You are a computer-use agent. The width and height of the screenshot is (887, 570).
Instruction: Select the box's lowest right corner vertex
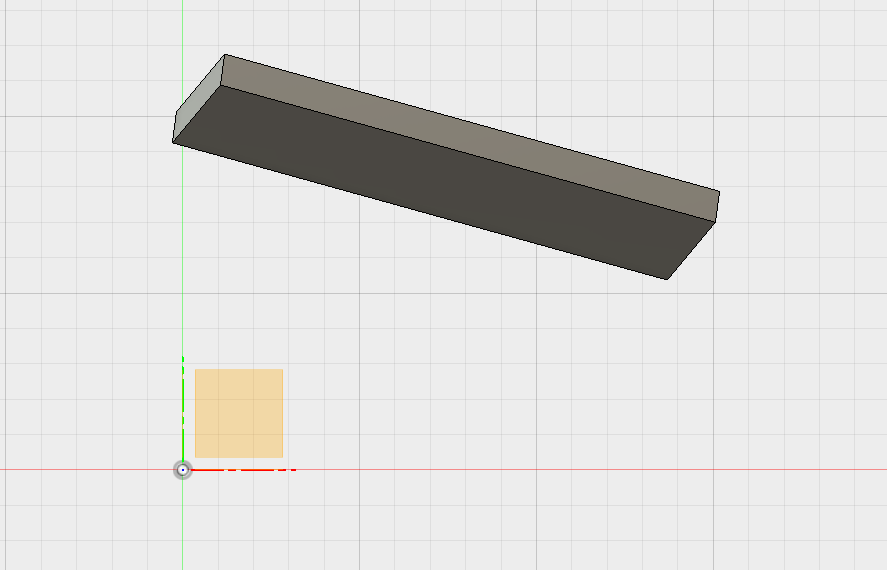[667, 279]
